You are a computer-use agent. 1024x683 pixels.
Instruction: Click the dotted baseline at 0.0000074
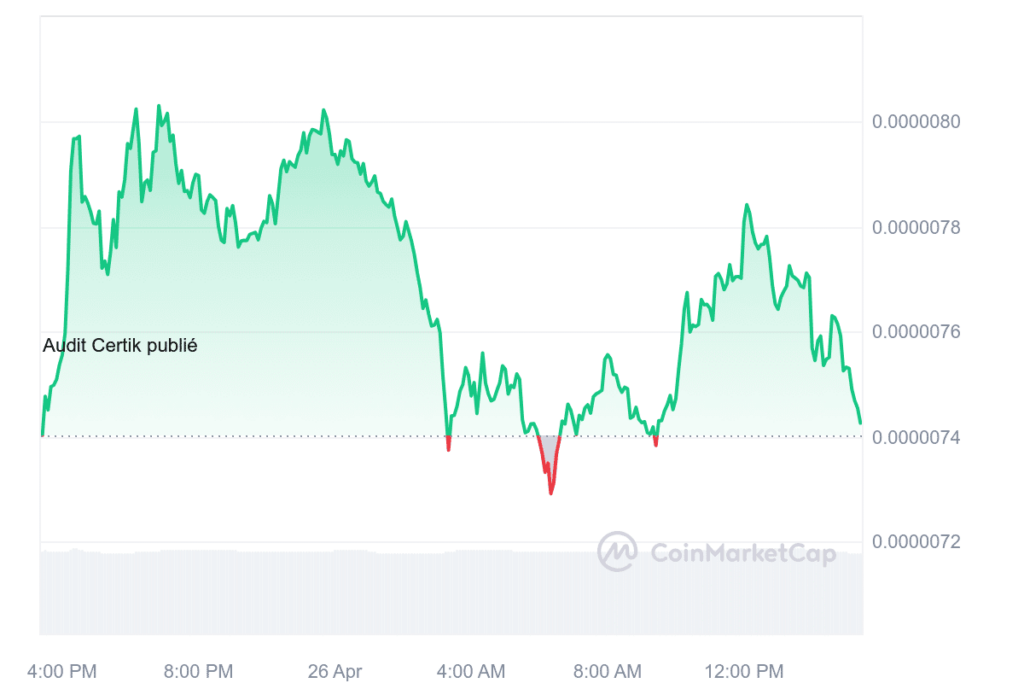pyautogui.click(x=451, y=436)
